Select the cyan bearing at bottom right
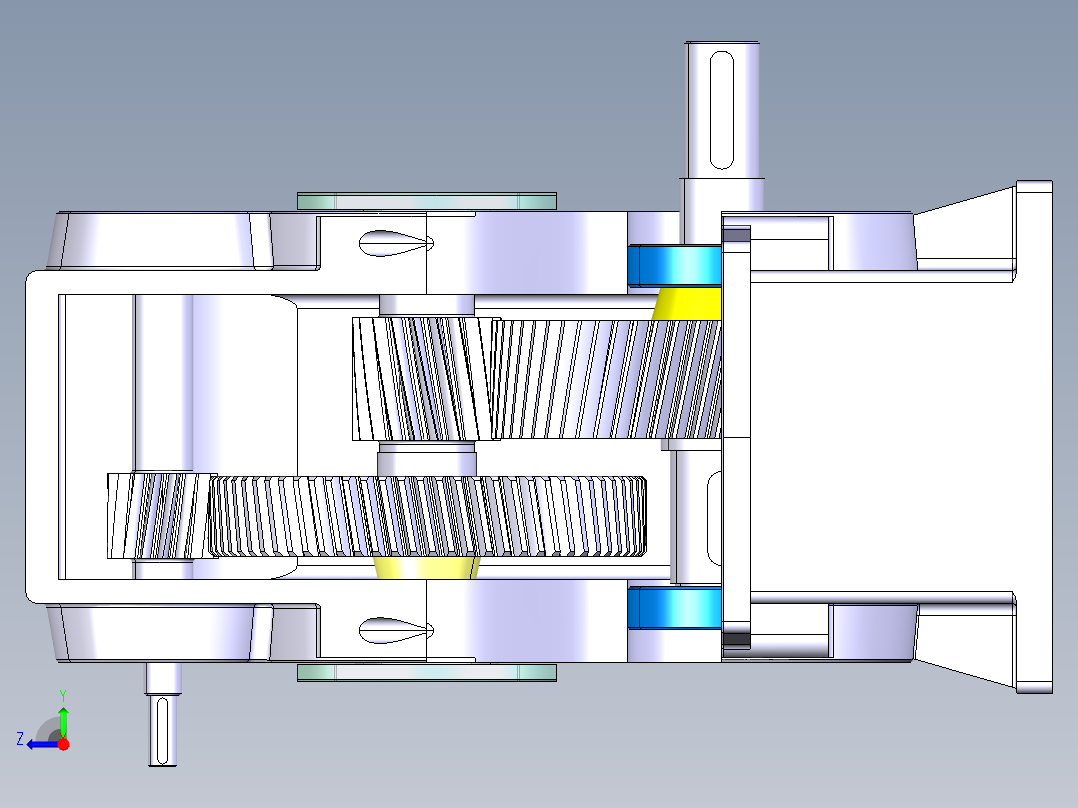 (675, 608)
